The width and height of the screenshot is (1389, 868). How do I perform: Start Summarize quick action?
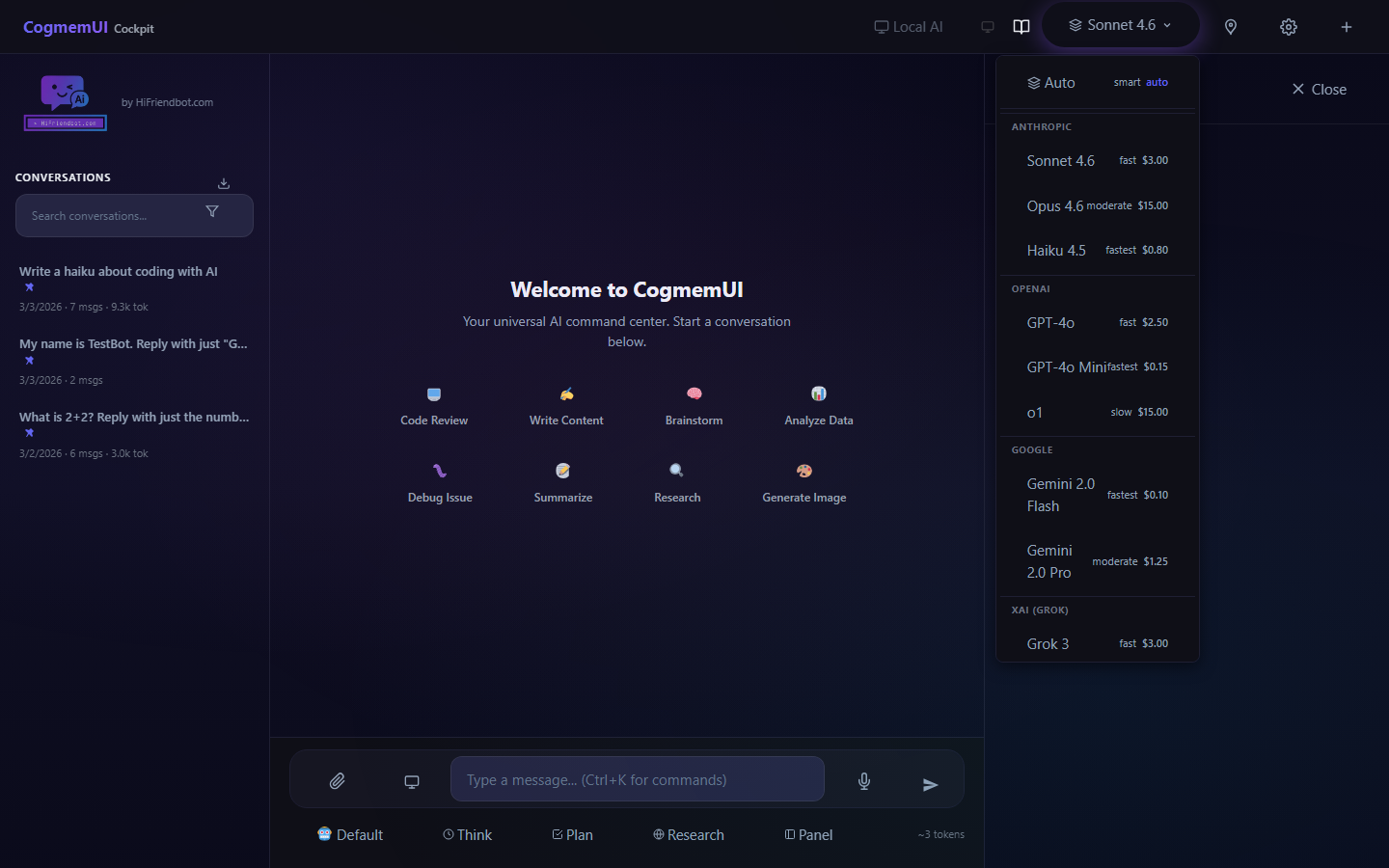point(563,484)
